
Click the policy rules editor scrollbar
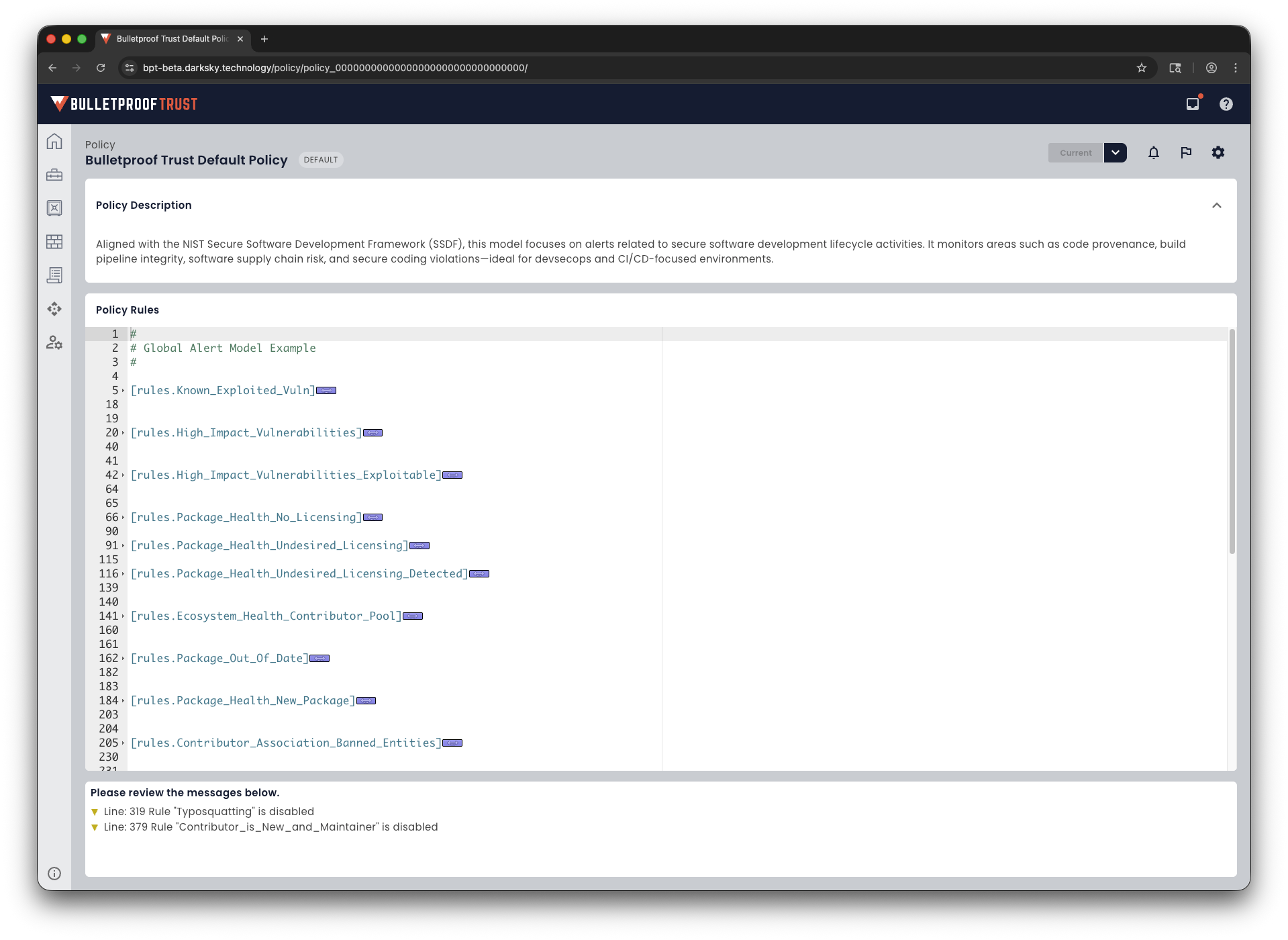point(1232,441)
